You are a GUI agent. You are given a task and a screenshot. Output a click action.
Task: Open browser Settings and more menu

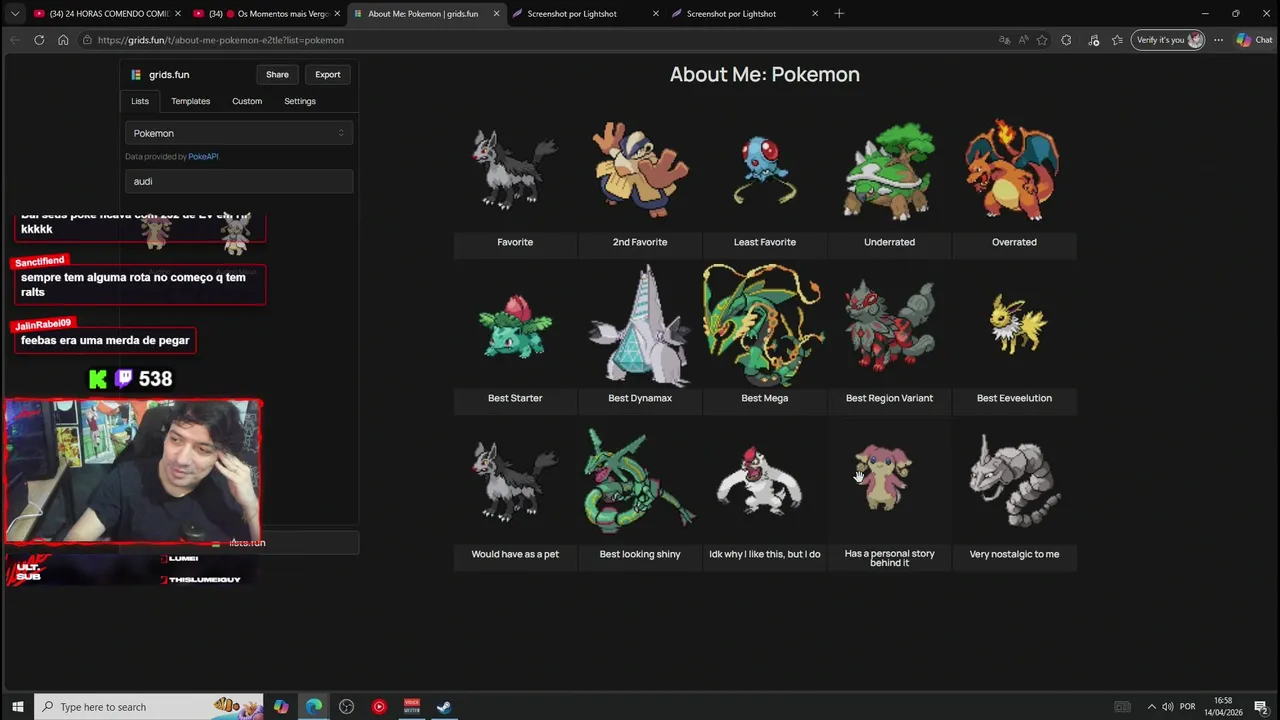click(x=1218, y=40)
